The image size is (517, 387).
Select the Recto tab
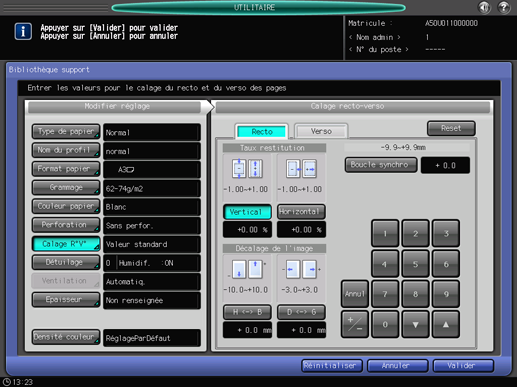262,132
